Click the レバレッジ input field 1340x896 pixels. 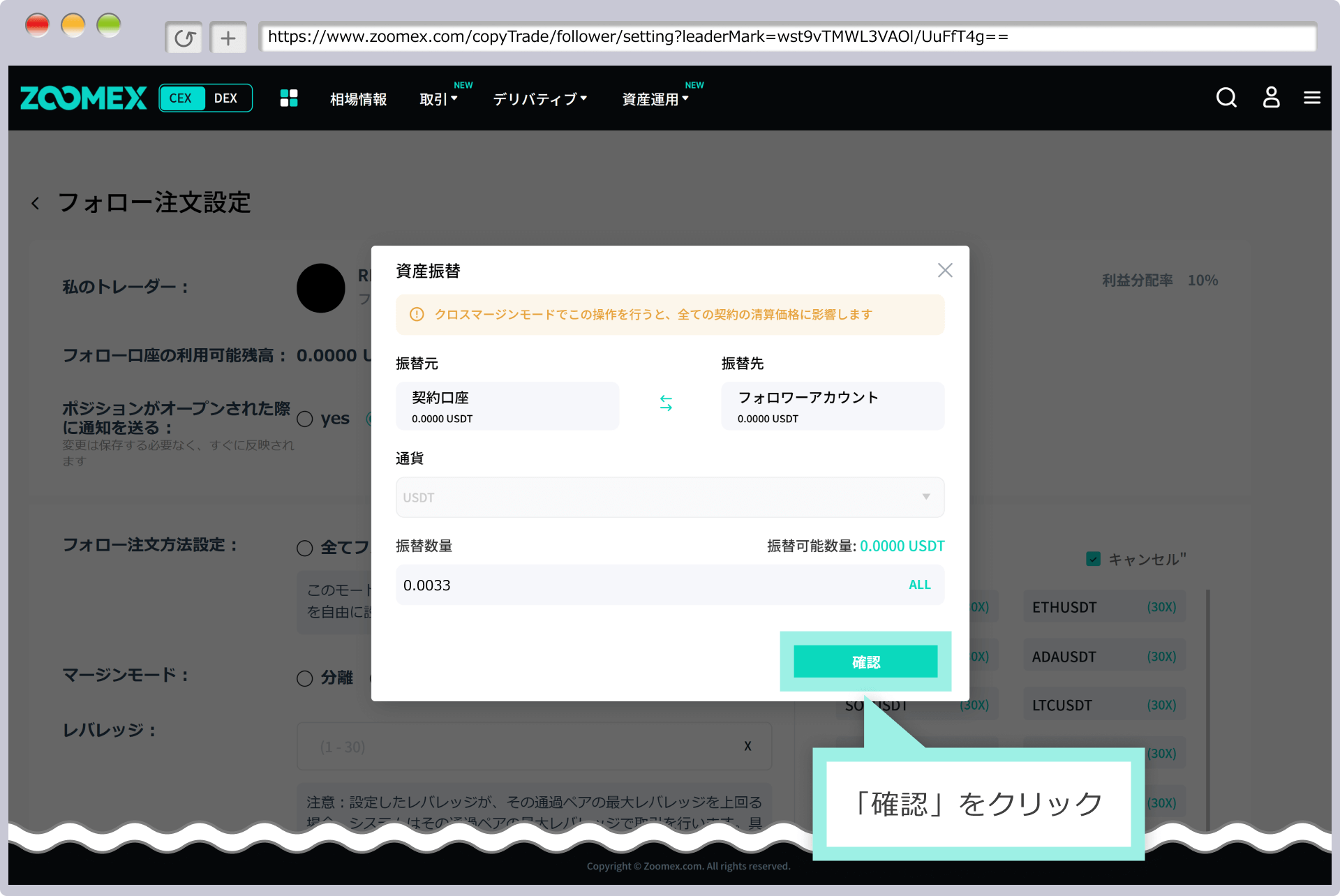click(534, 746)
